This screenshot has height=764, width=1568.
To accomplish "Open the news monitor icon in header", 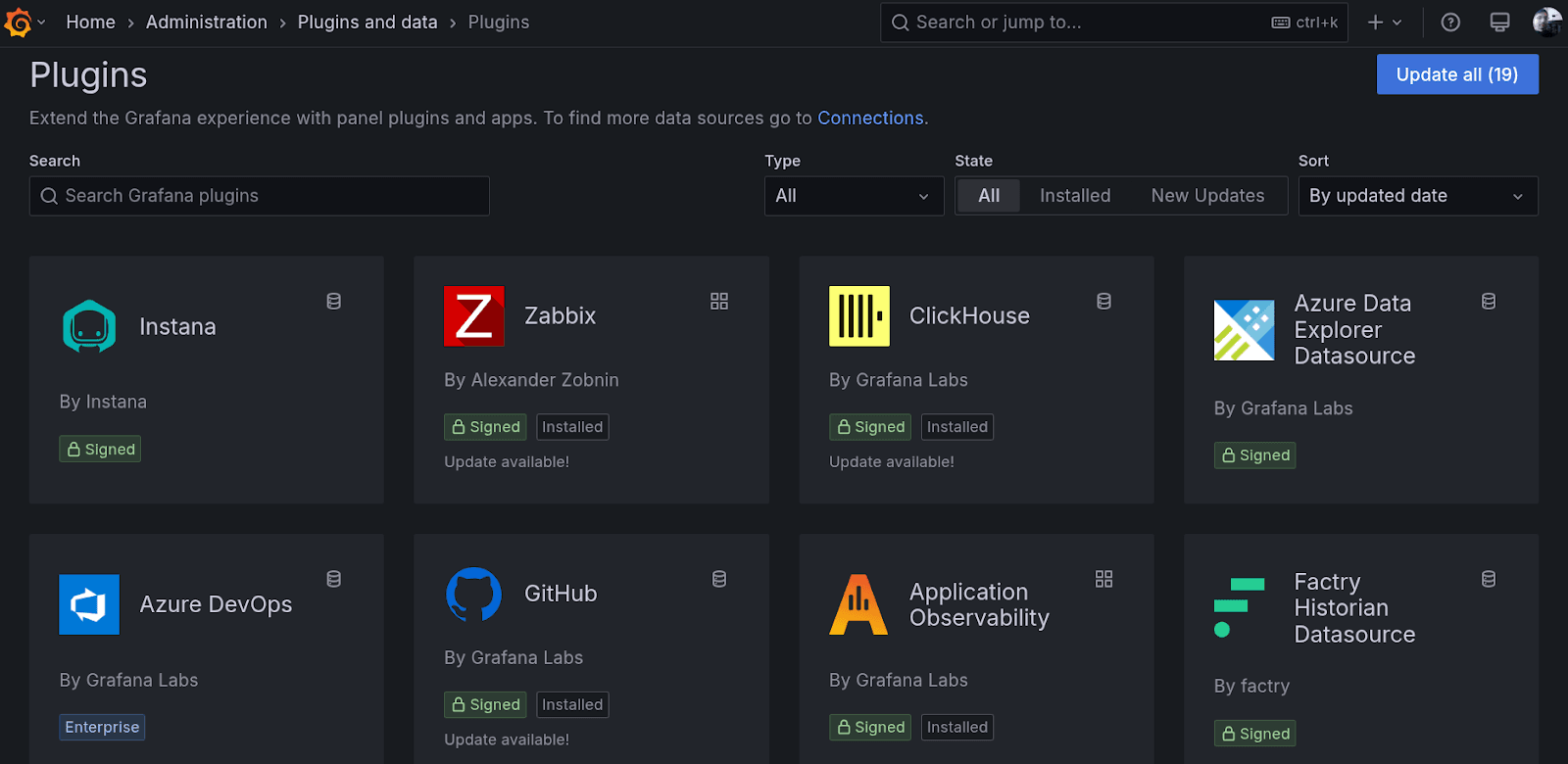I will click(1499, 23).
